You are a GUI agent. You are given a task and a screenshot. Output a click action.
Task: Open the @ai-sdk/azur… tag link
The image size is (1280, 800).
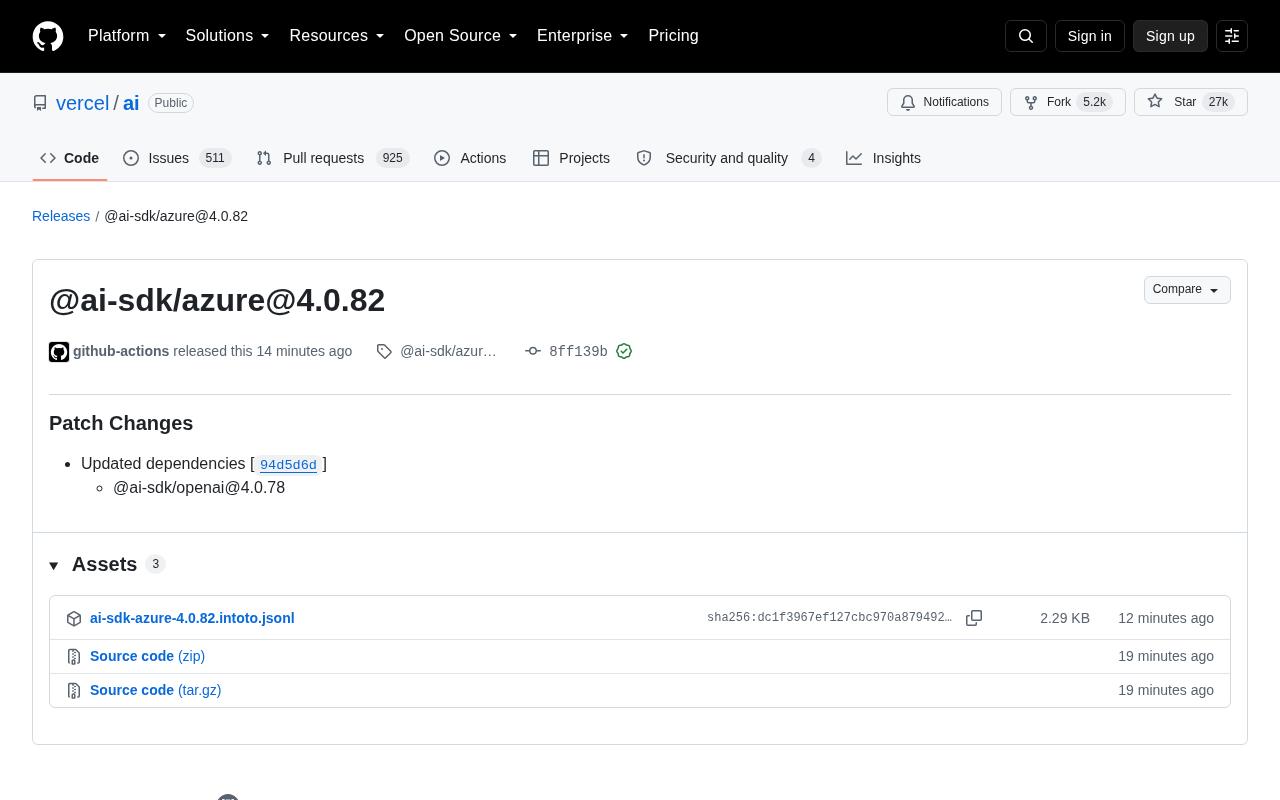point(448,351)
